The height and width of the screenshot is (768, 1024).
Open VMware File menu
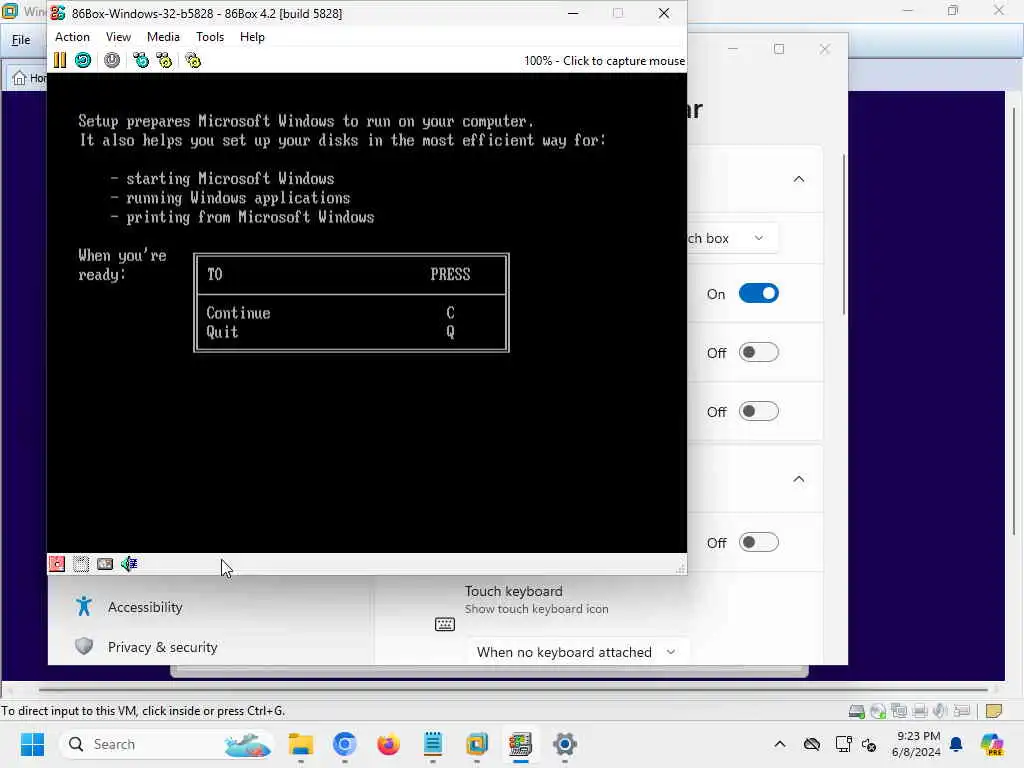click(x=21, y=40)
